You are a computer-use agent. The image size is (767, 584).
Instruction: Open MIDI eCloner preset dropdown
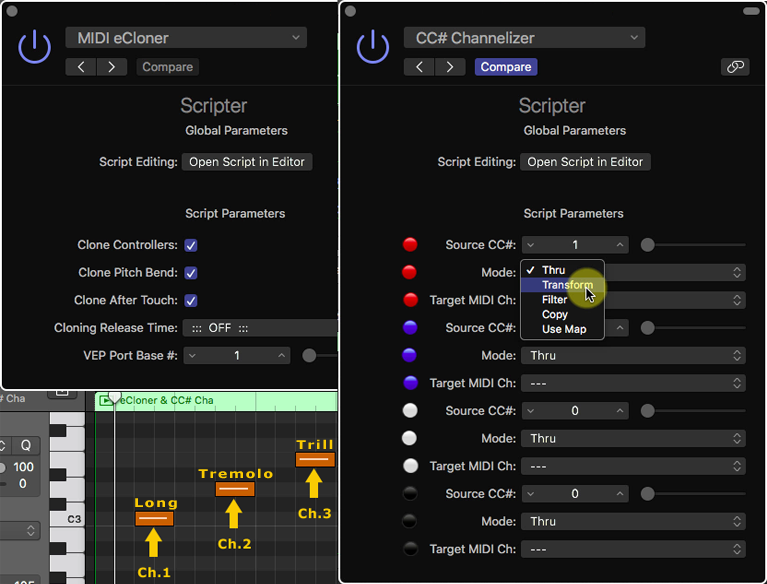pos(186,38)
